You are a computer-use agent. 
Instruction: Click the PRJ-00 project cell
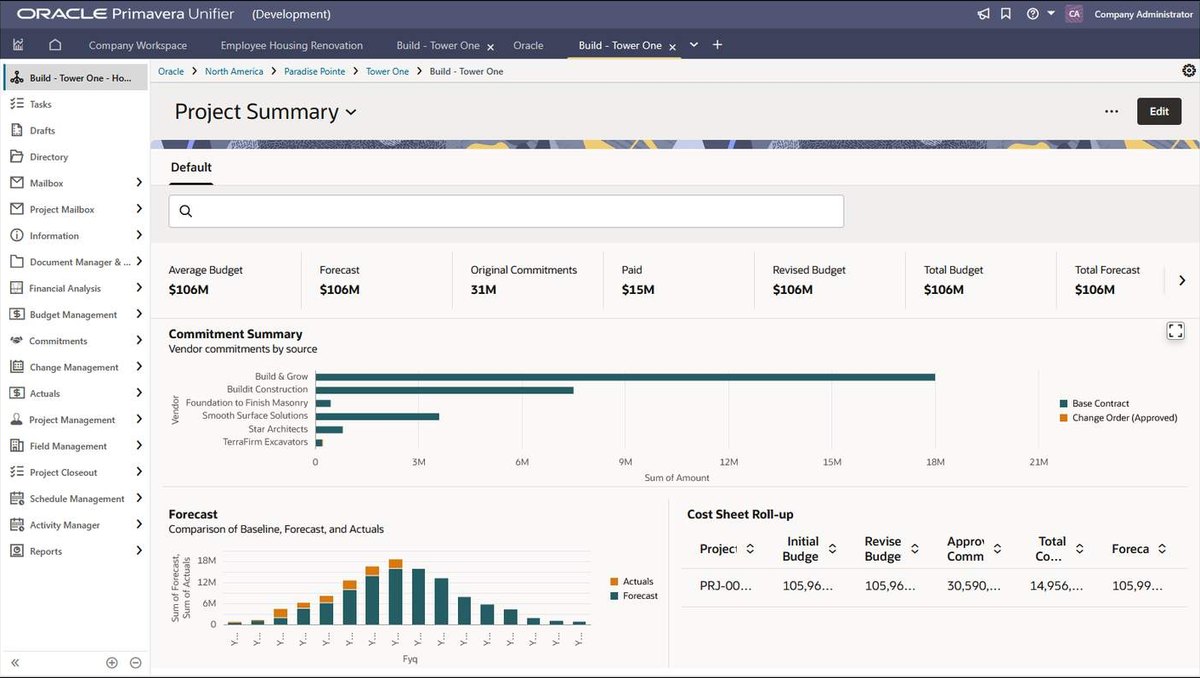point(725,586)
